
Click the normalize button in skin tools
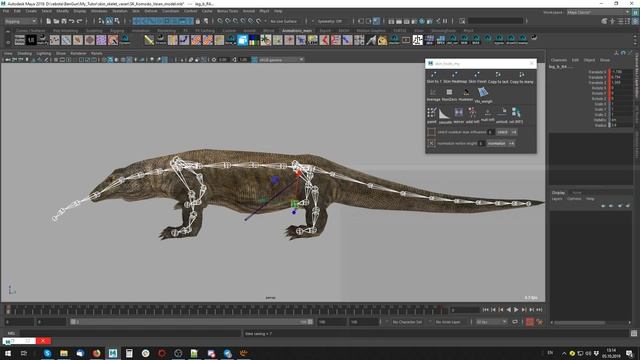(496, 143)
